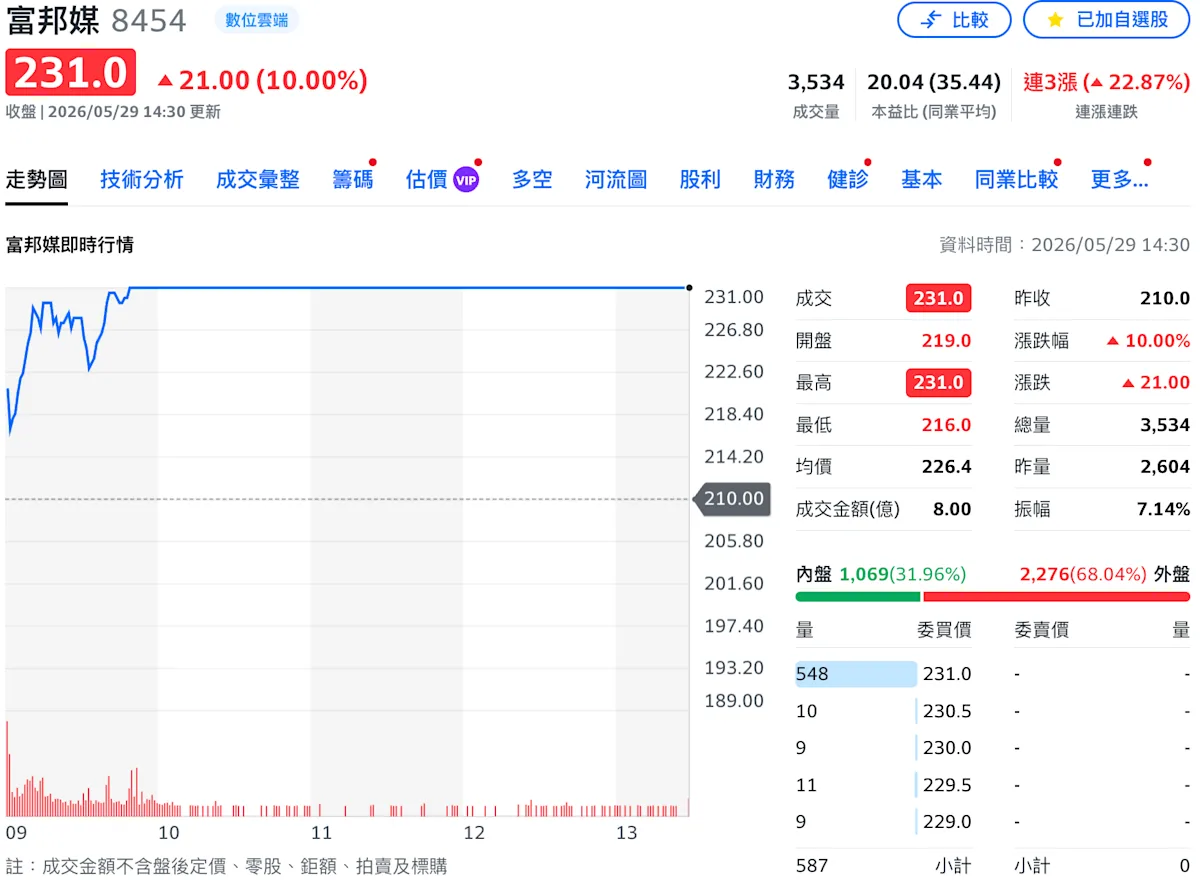The width and height of the screenshot is (1200, 880).
Task: Click the compare arrows icon
Action: [x=931, y=20]
